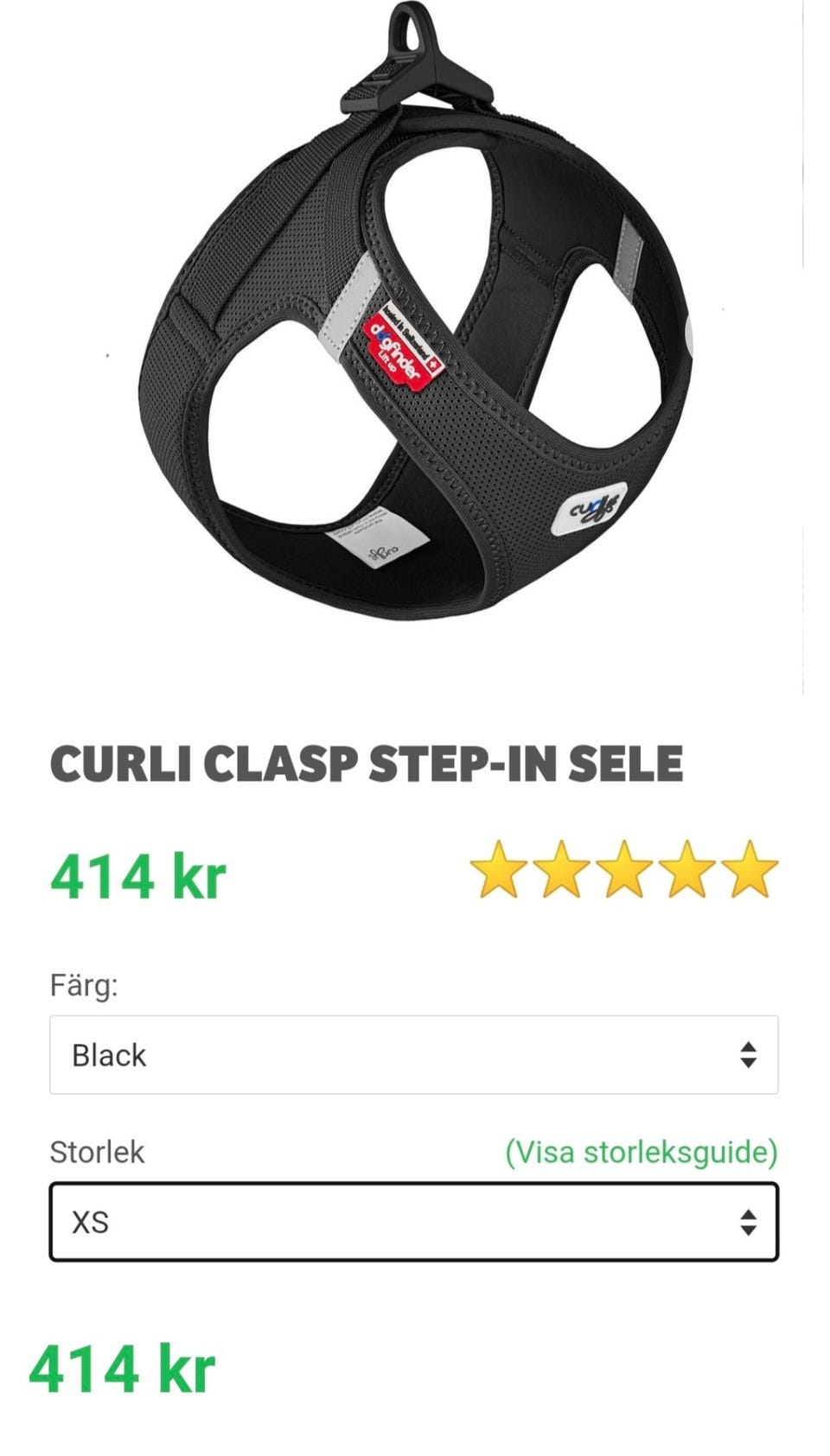Click the Storlek label
Image resolution: width=830 pixels, height=1456 pixels.
97,1152
